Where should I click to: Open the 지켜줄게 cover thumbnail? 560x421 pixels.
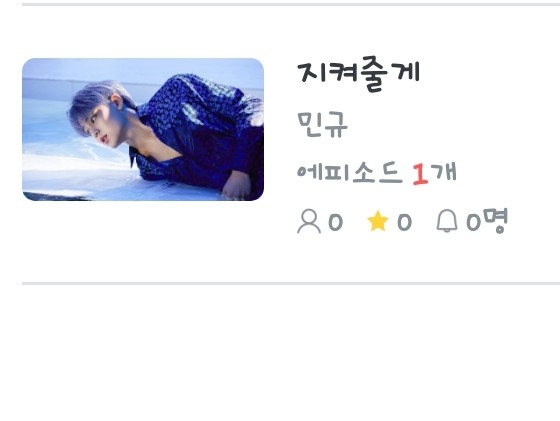pos(143,129)
